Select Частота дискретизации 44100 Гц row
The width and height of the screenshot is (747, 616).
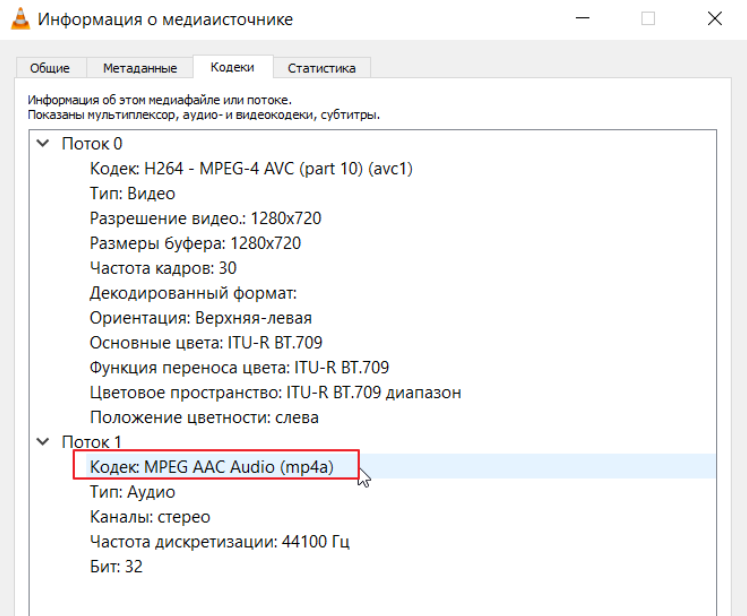tap(219, 542)
